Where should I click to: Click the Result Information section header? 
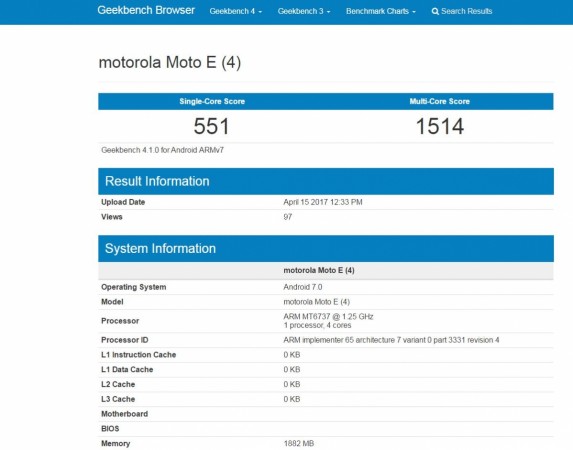(326, 181)
